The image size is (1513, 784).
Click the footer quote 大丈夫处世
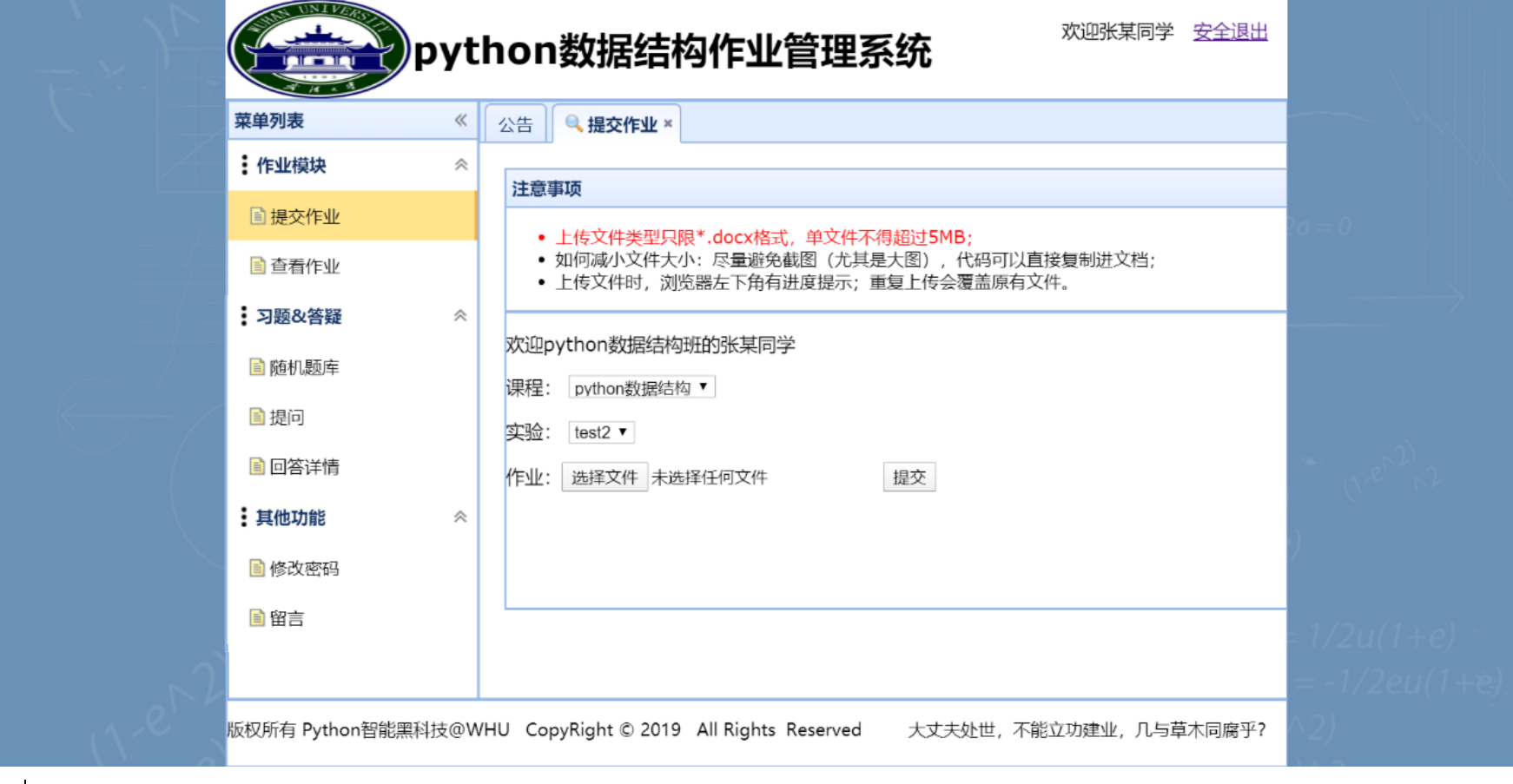(x=1087, y=729)
